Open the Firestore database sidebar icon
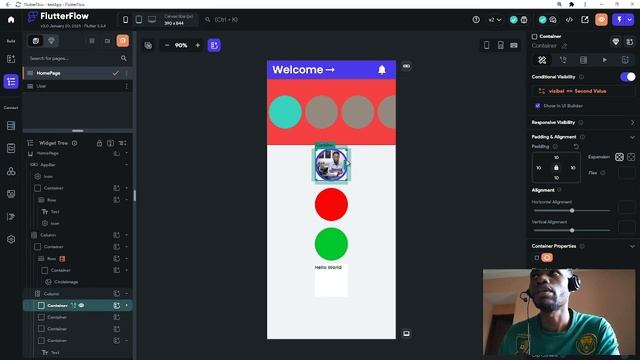640x360 pixels. point(11,126)
